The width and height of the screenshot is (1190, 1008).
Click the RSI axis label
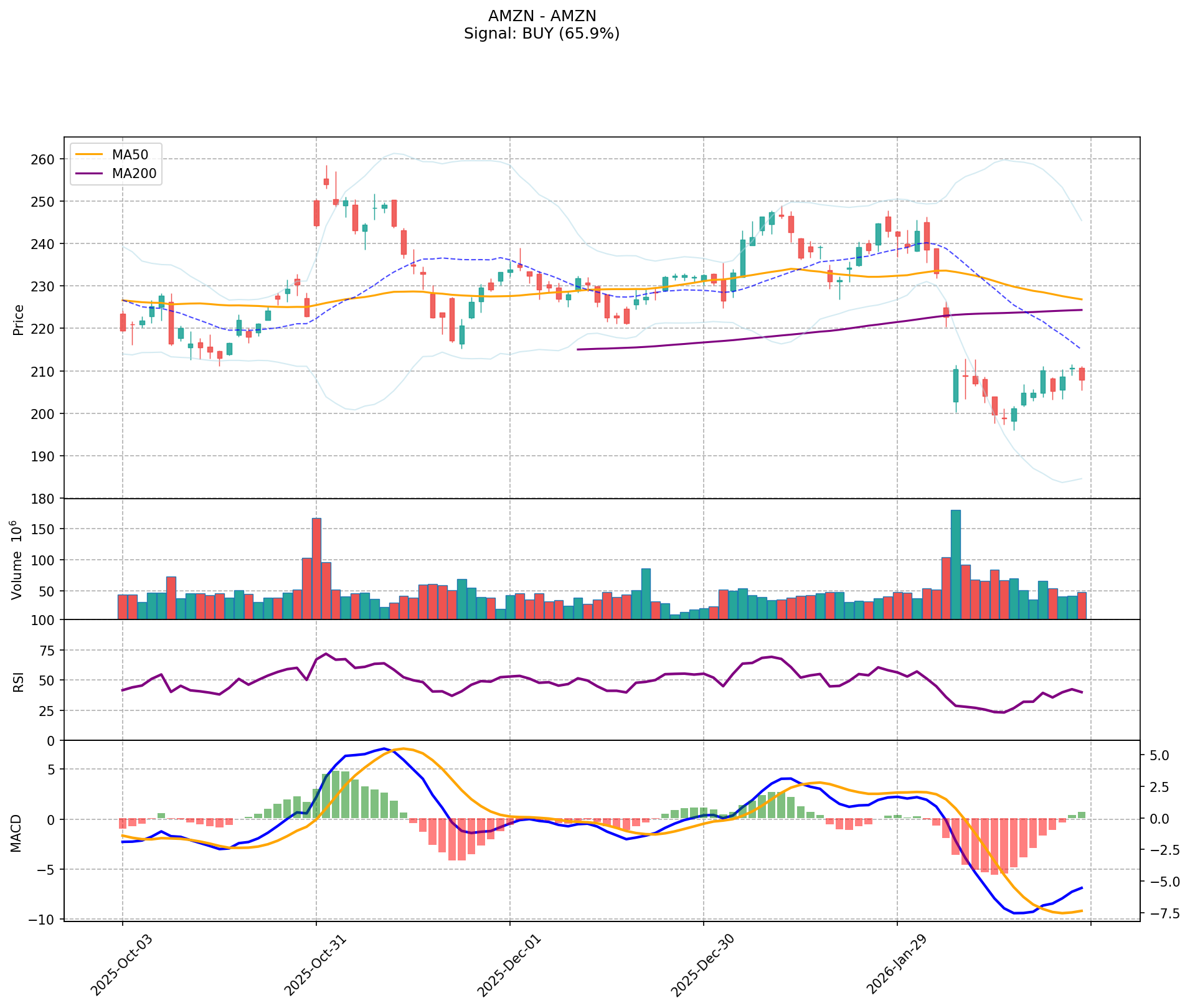[19, 681]
